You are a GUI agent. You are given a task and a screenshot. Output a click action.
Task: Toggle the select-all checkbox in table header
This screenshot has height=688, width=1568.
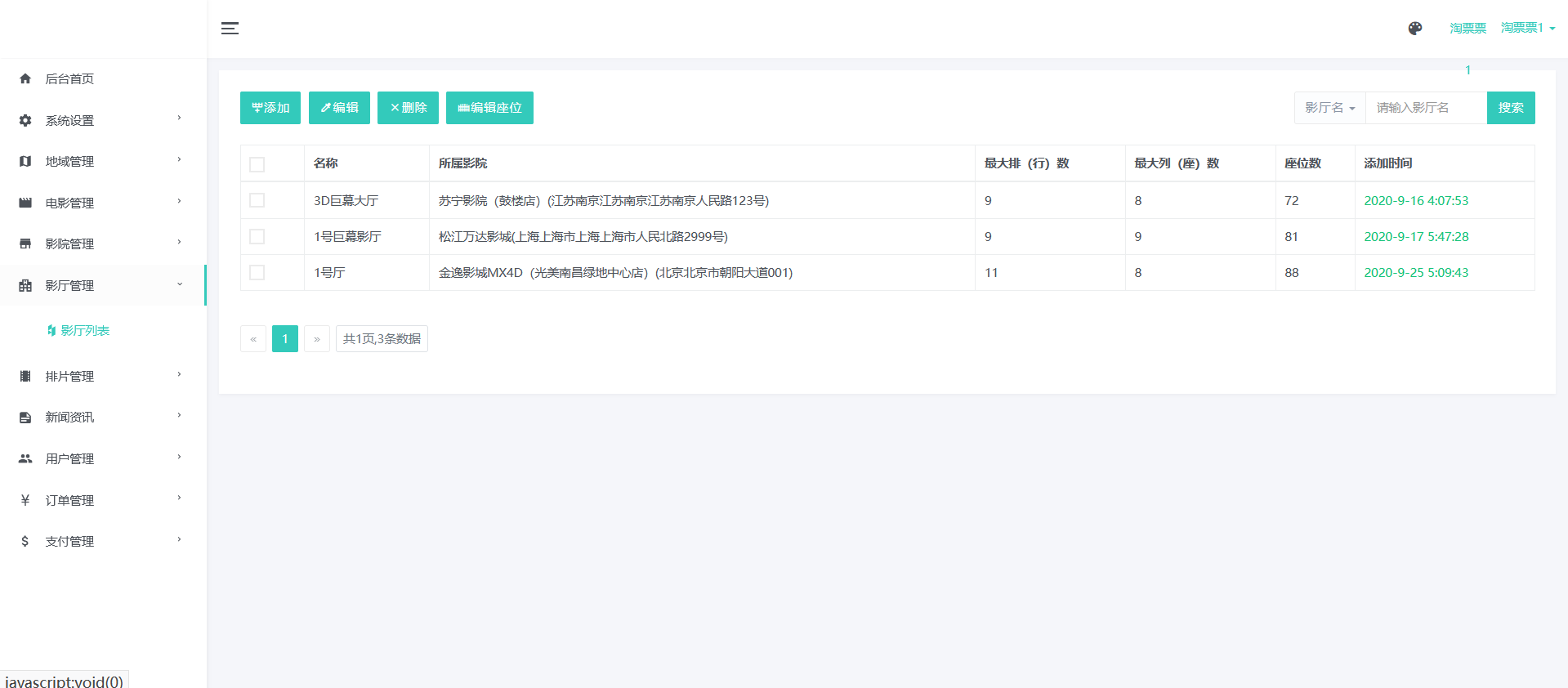pyautogui.click(x=257, y=164)
